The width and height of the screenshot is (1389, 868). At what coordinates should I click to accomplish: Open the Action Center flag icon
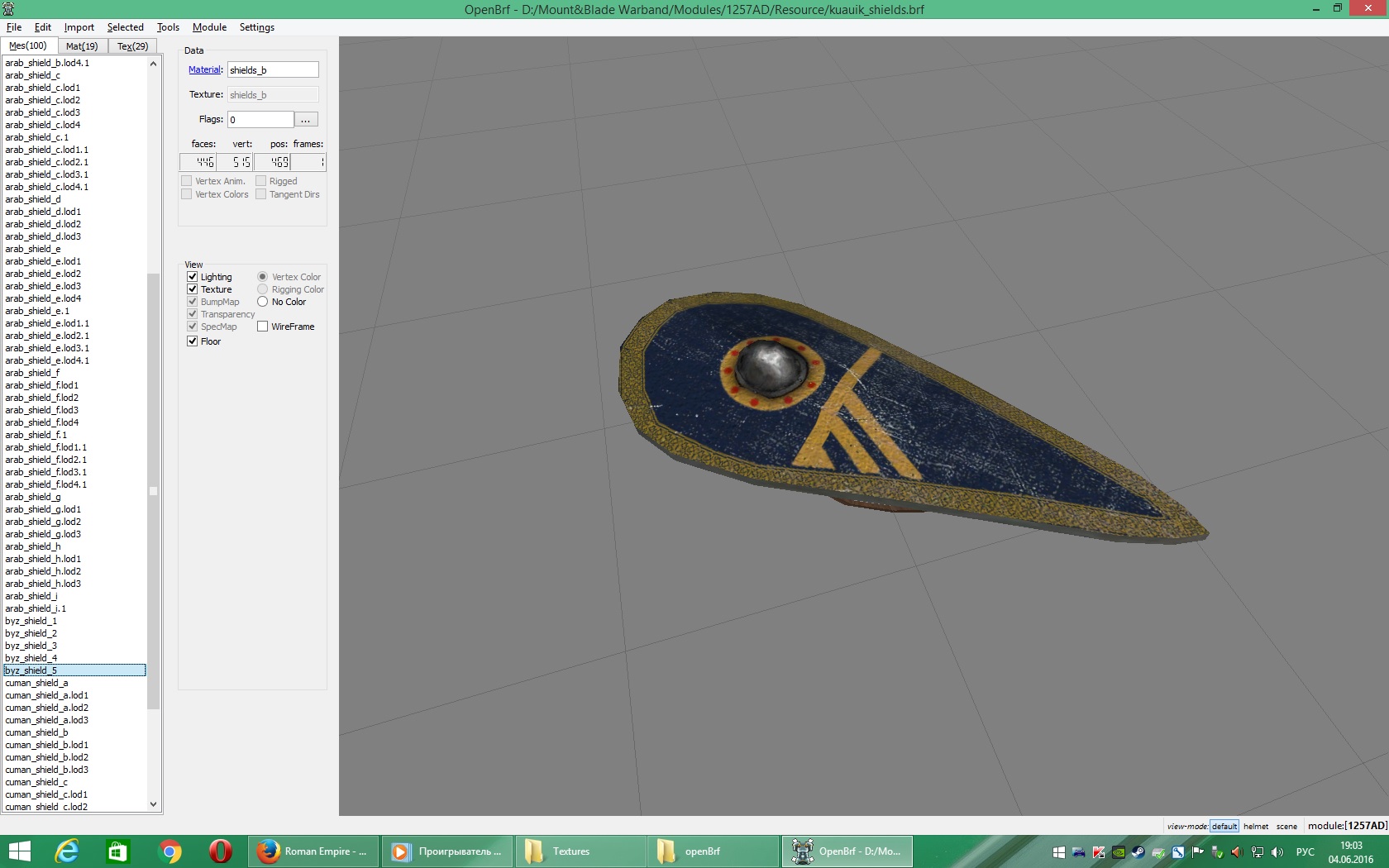[x=1198, y=852]
